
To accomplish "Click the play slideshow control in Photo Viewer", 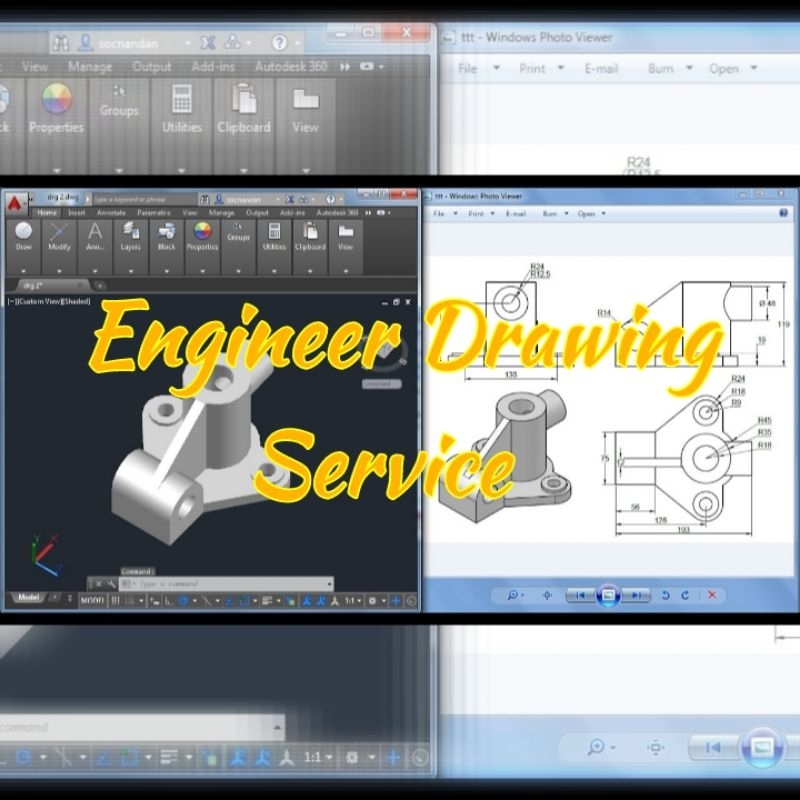I will (609, 595).
